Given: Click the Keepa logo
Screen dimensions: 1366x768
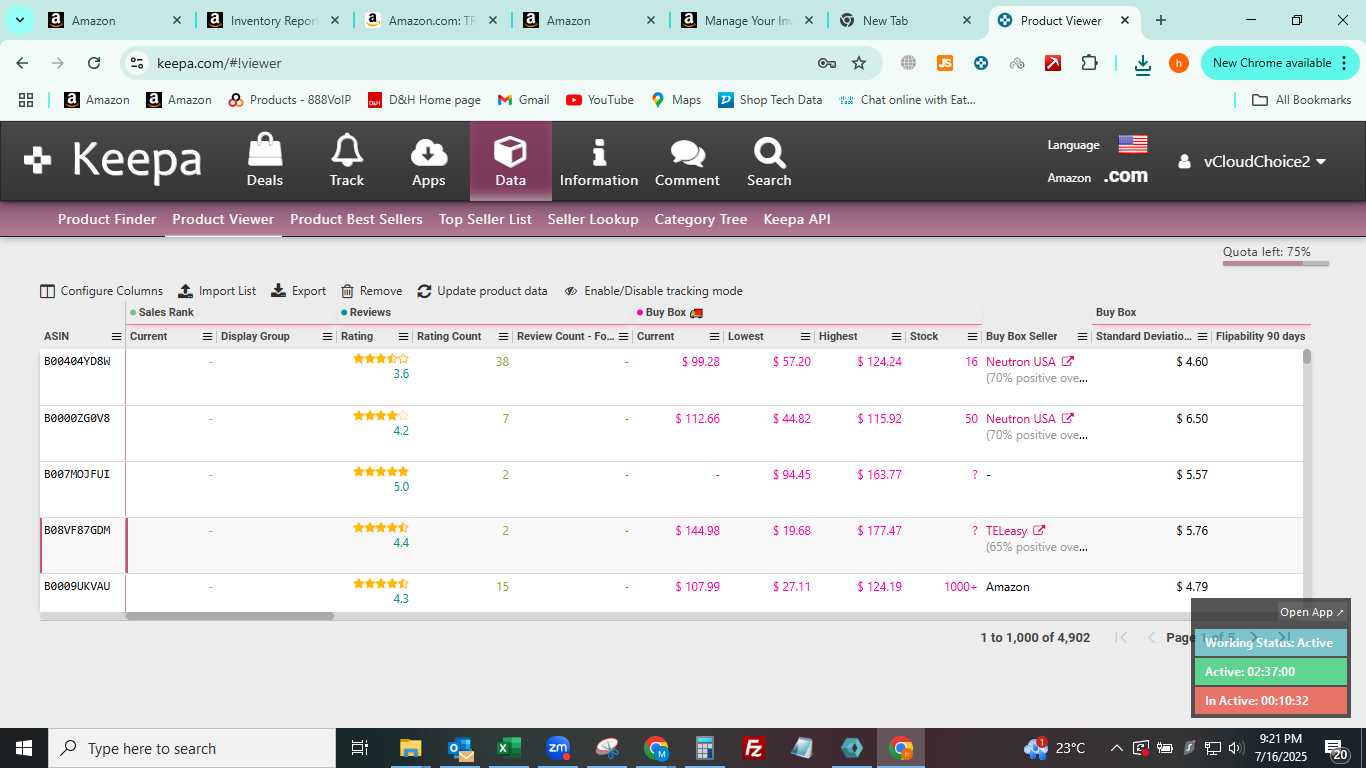Looking at the screenshot, I should coord(113,160).
